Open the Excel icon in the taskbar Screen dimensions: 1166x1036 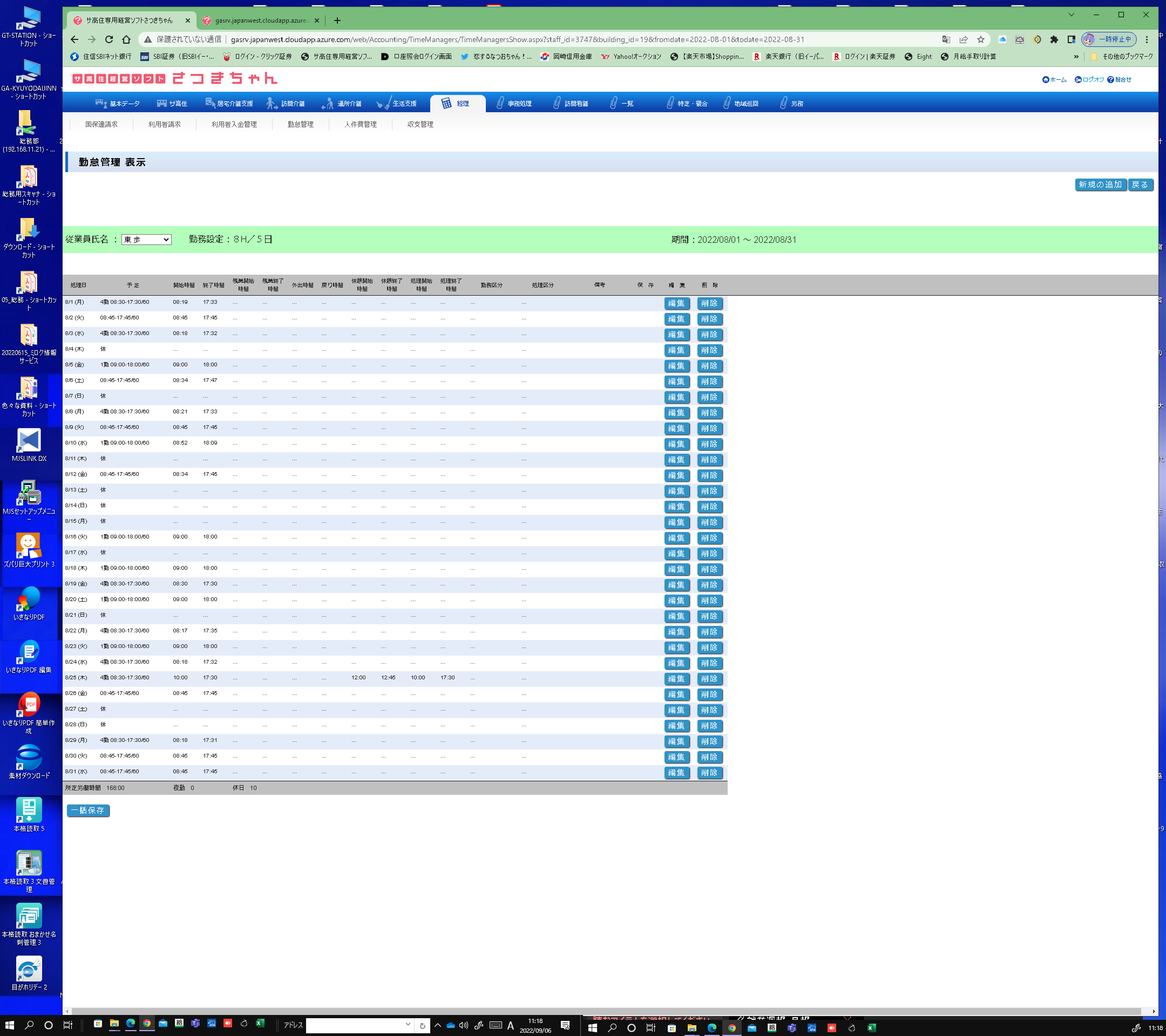(260, 1024)
